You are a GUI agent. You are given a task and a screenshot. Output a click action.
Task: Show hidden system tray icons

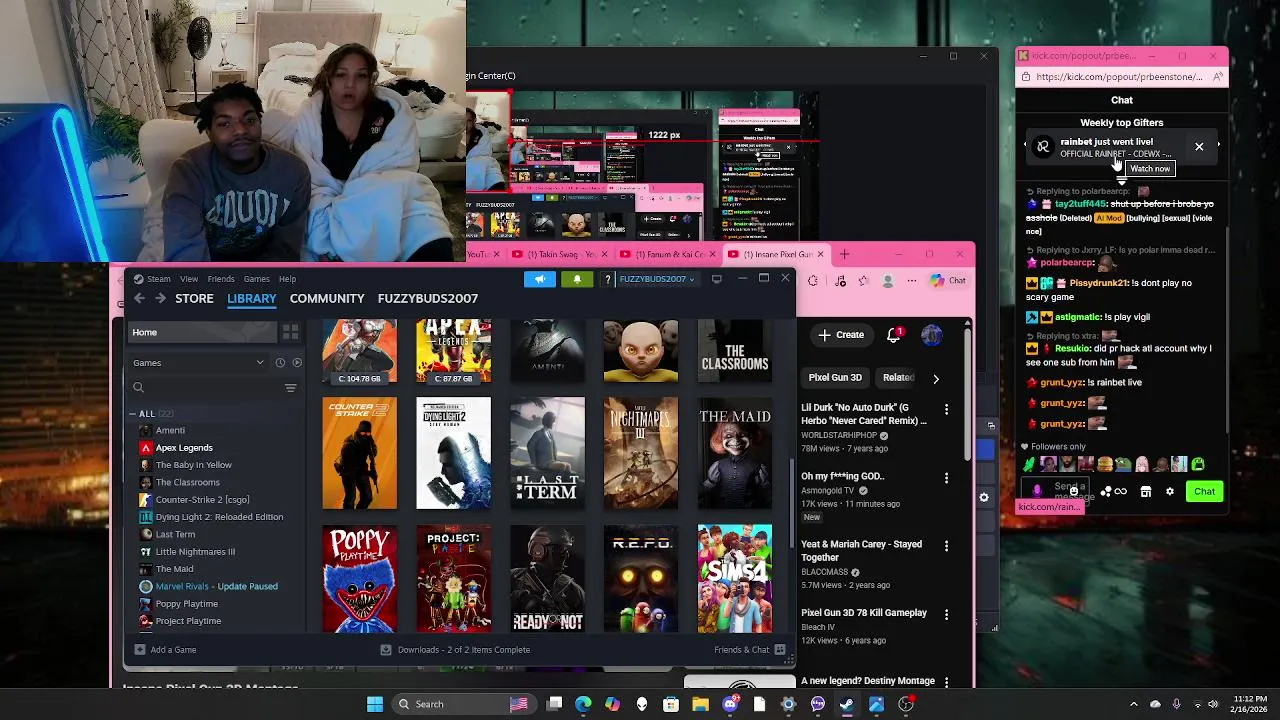coord(1133,704)
